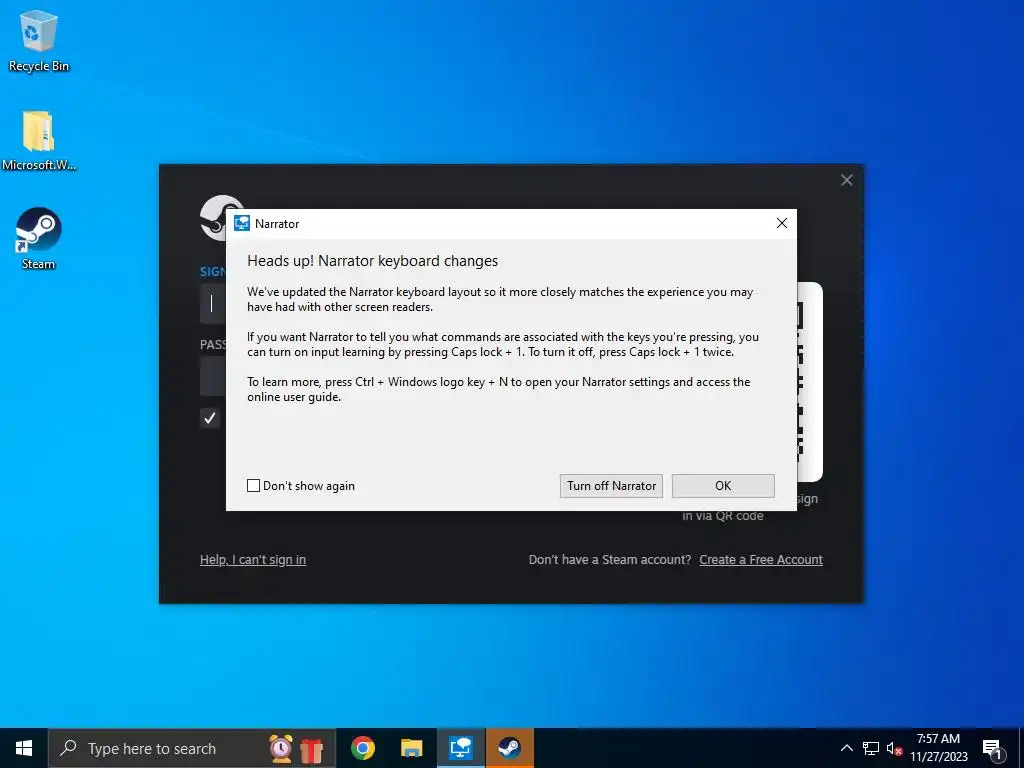Click the taskbar search box

click(191, 748)
